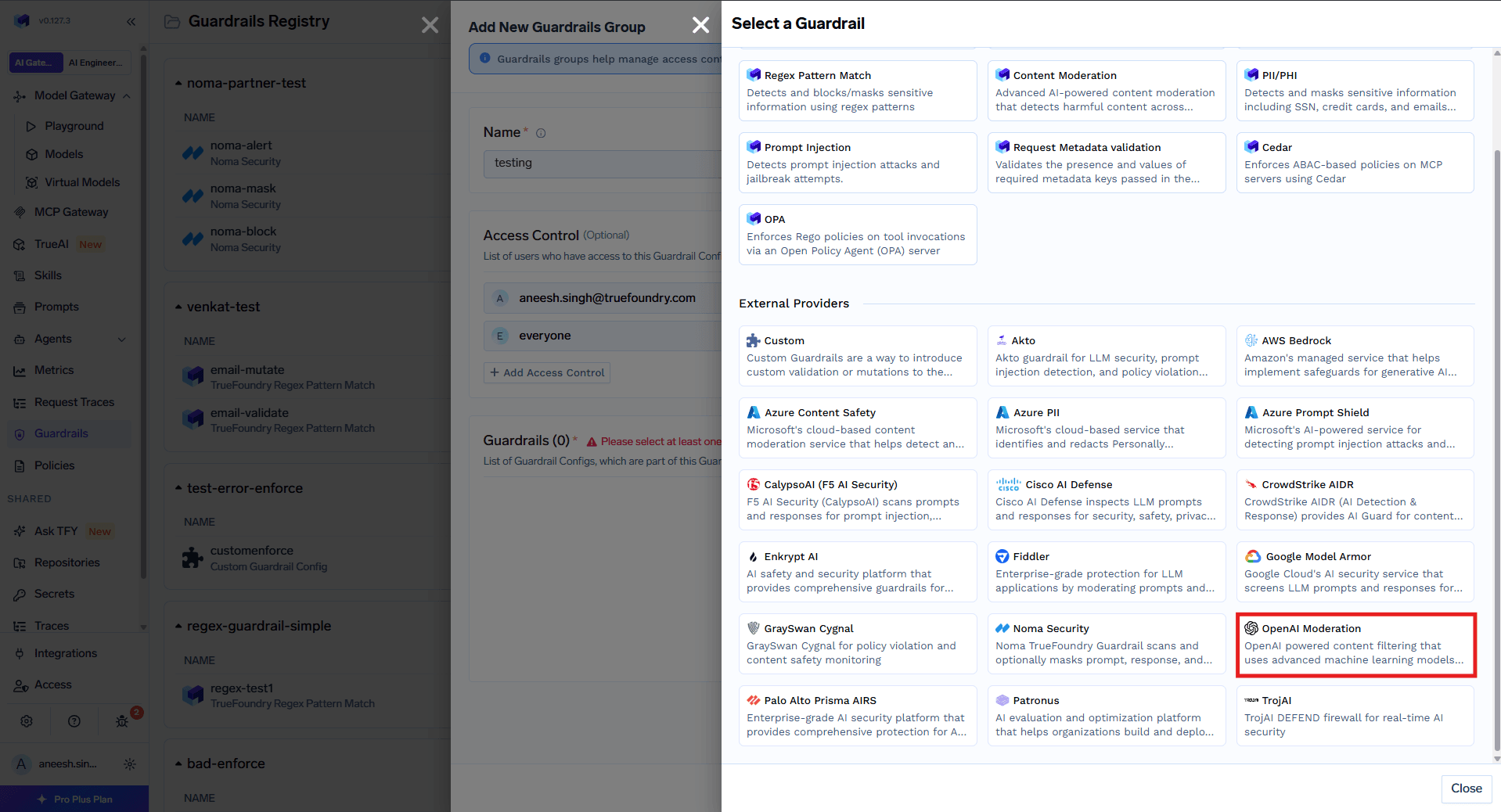
Task: Pick the AWS Bedrock provider
Action: coord(1355,356)
